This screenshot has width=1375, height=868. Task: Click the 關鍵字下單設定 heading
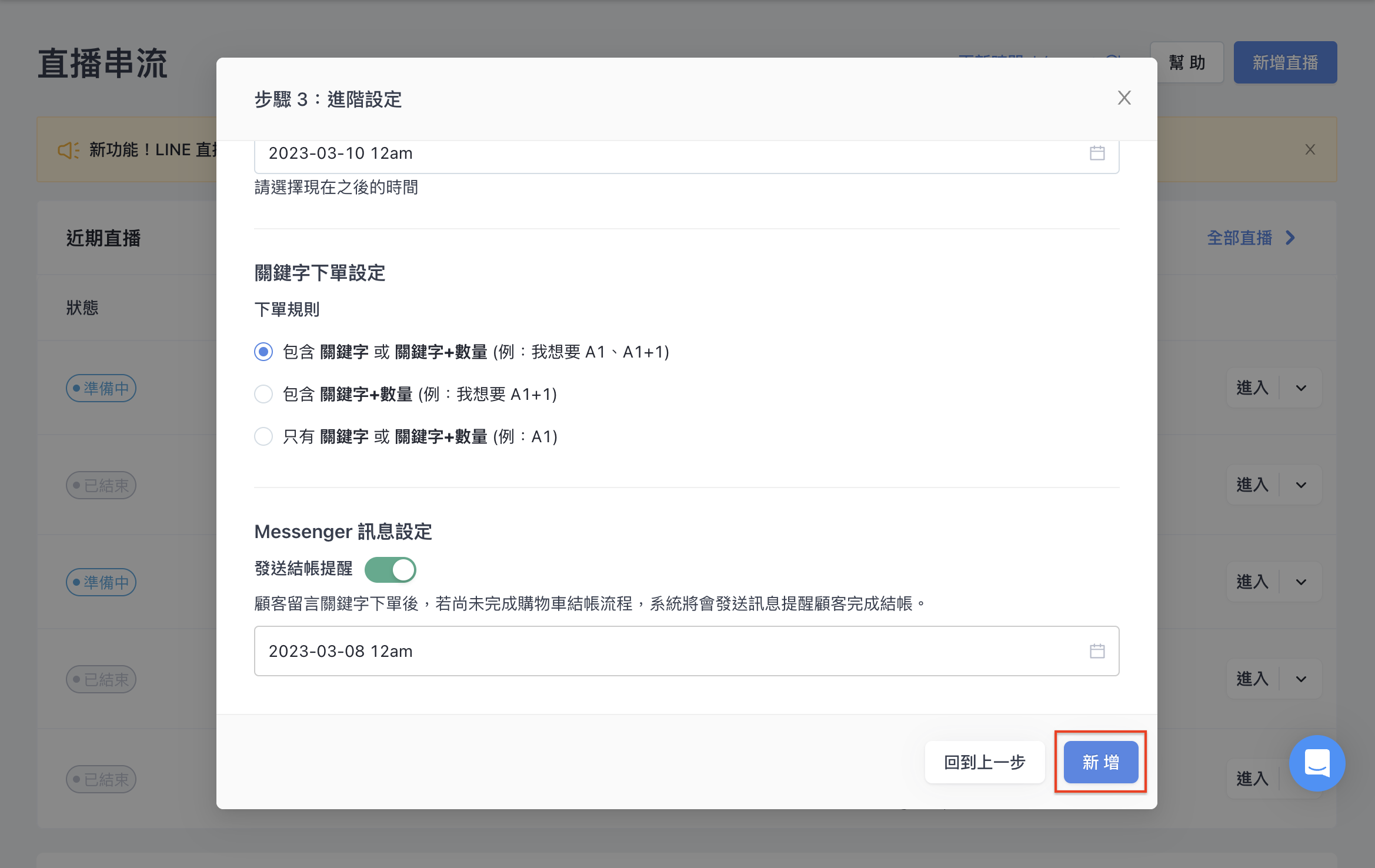pos(320,273)
